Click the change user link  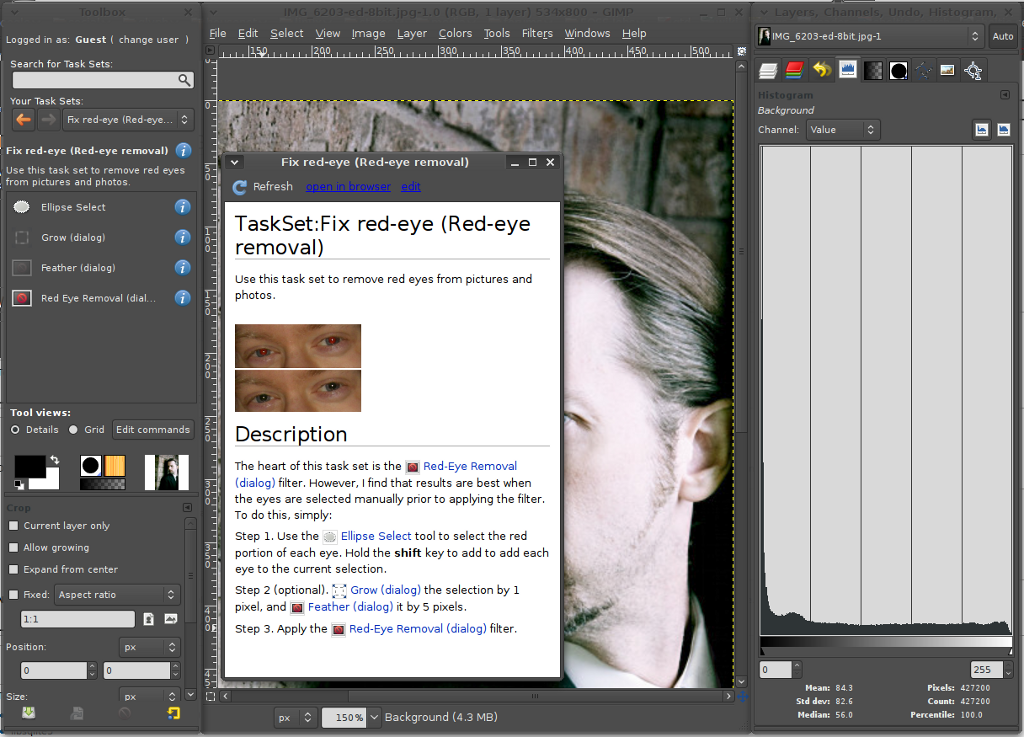coord(148,40)
